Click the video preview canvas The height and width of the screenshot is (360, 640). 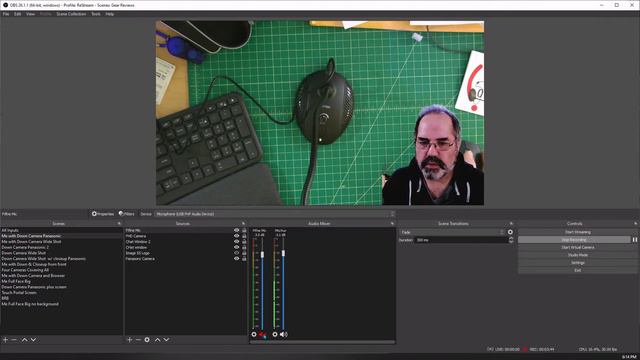(x=320, y=113)
